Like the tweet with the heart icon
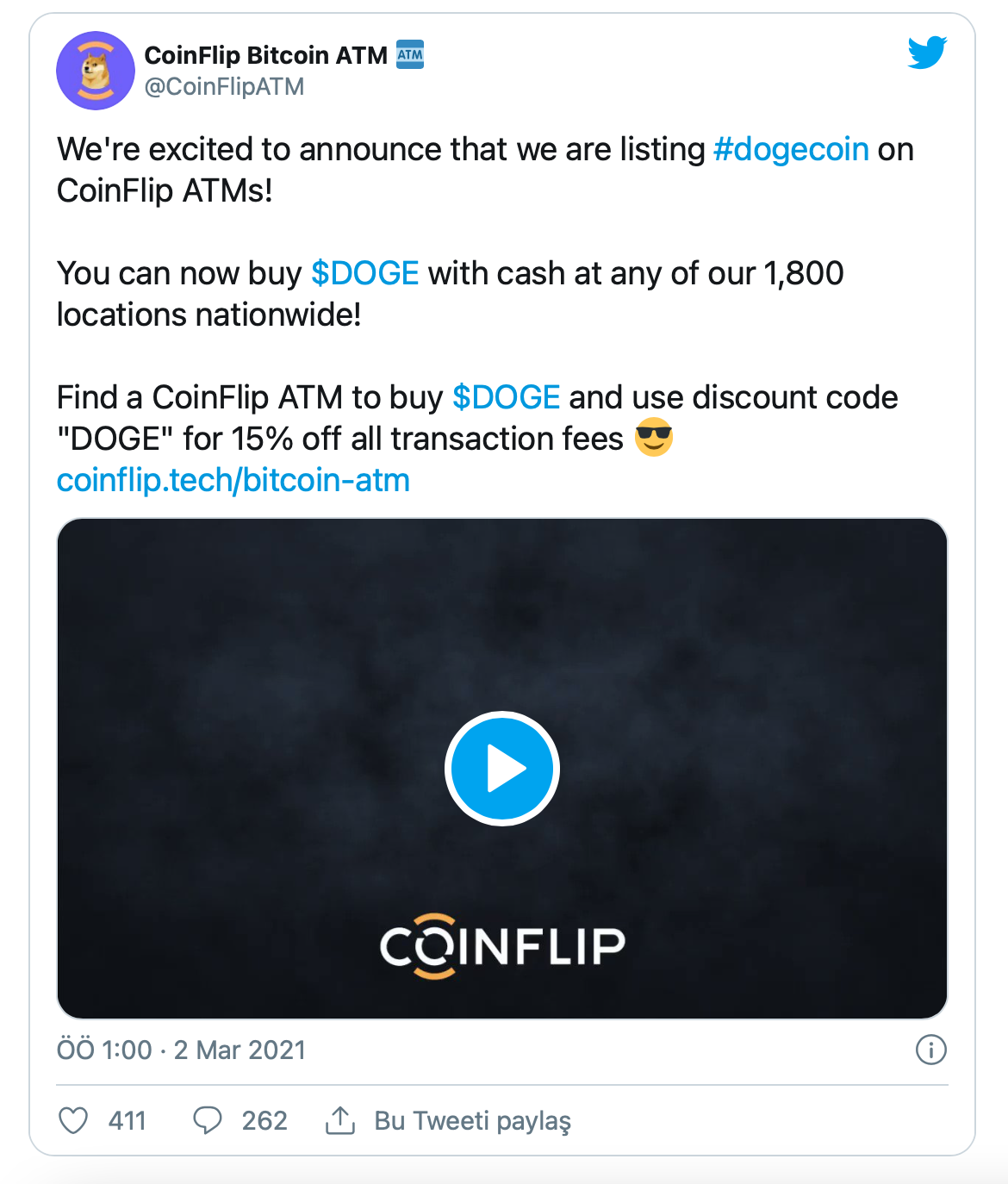This screenshot has height=1184, width=1008. (73, 1120)
